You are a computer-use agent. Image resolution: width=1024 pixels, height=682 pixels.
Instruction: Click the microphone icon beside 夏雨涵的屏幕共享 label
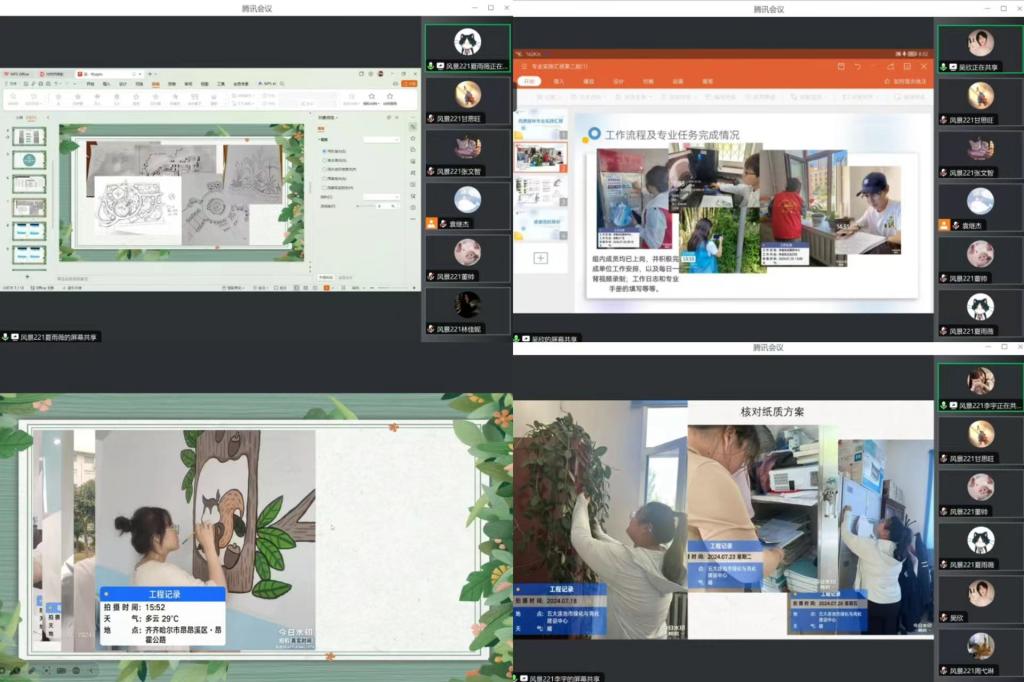click(6, 337)
